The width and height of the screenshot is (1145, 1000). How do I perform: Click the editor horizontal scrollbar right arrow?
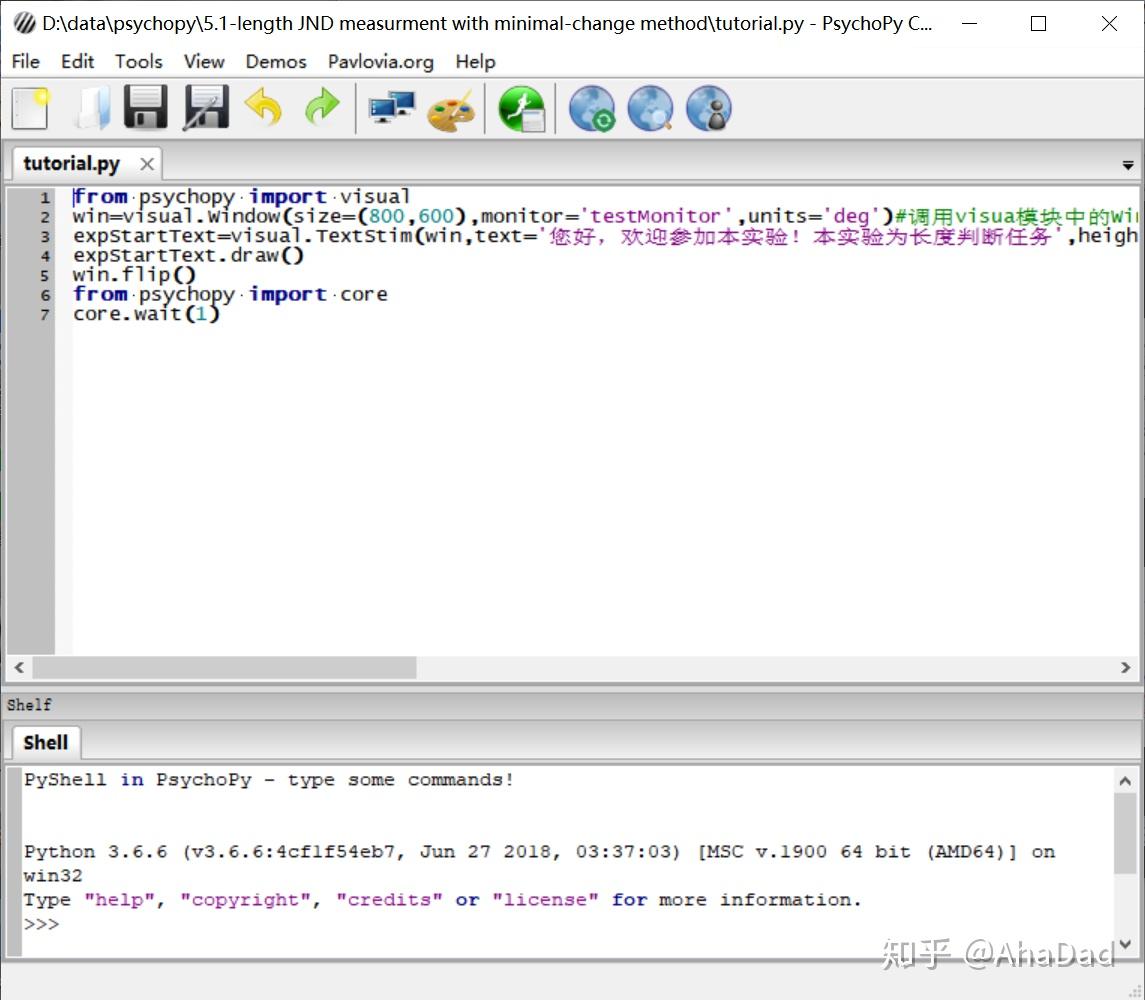(x=1126, y=668)
